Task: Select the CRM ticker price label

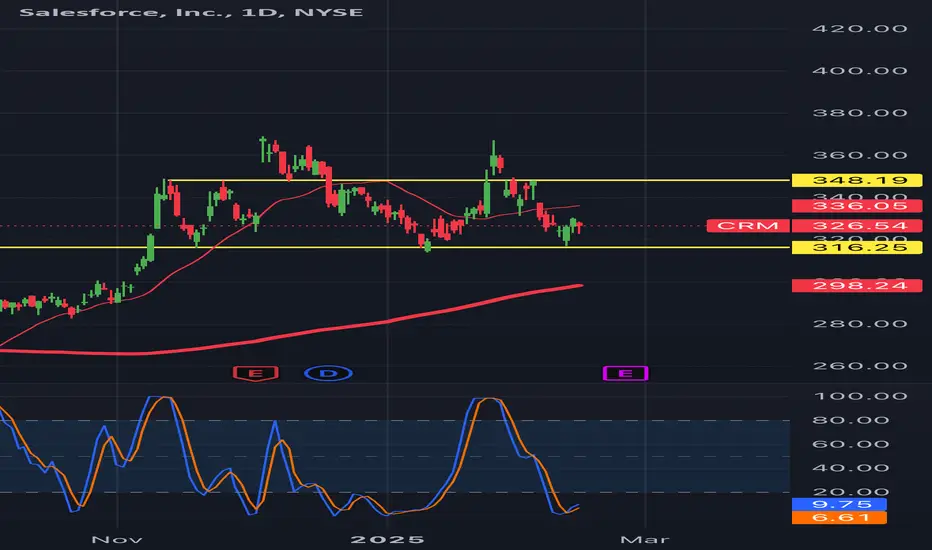Action: 748,226
